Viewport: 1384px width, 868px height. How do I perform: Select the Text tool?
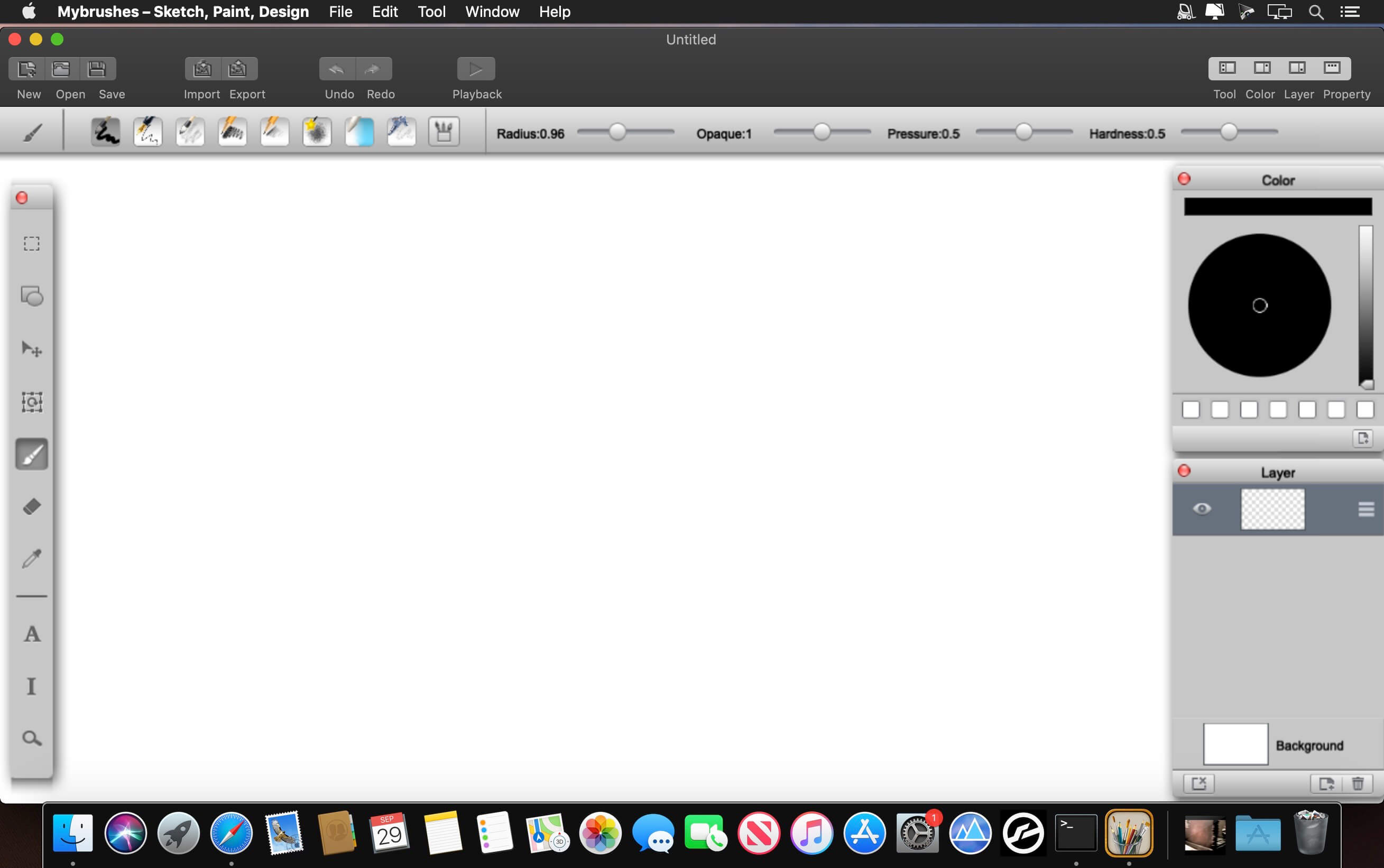pyautogui.click(x=32, y=633)
